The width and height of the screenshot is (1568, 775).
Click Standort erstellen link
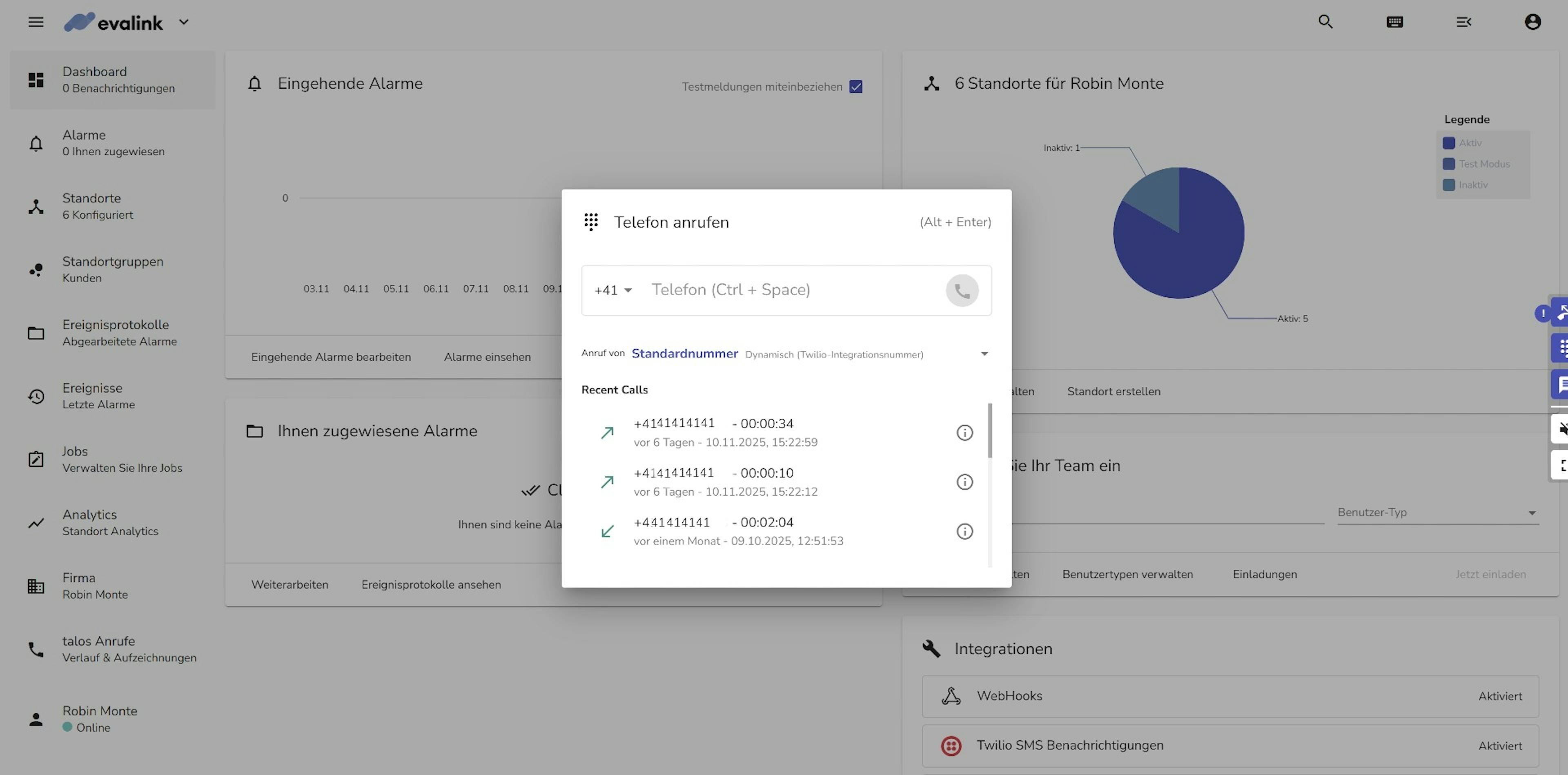[1113, 392]
